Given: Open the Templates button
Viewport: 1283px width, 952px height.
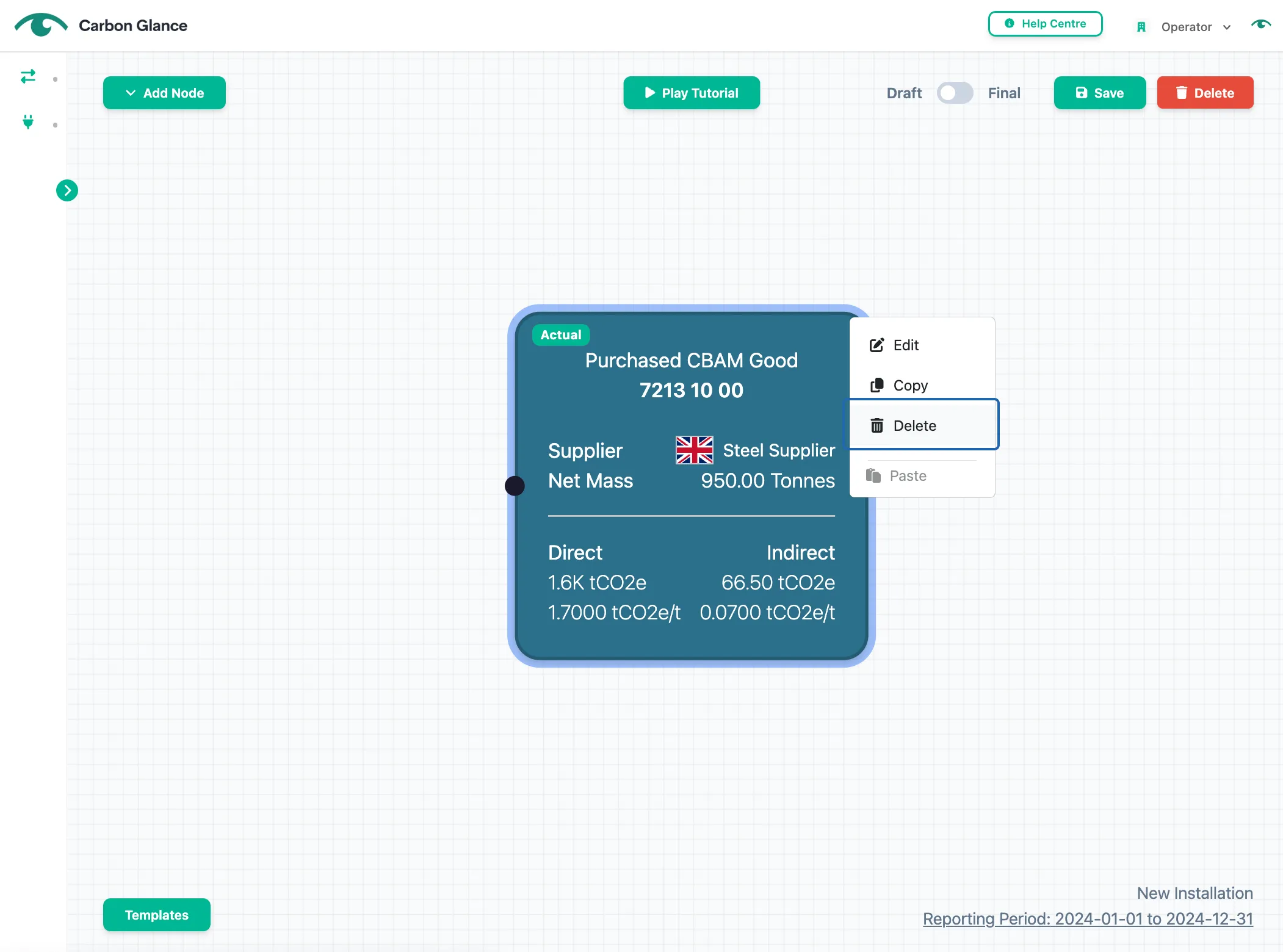Looking at the screenshot, I should (157, 915).
